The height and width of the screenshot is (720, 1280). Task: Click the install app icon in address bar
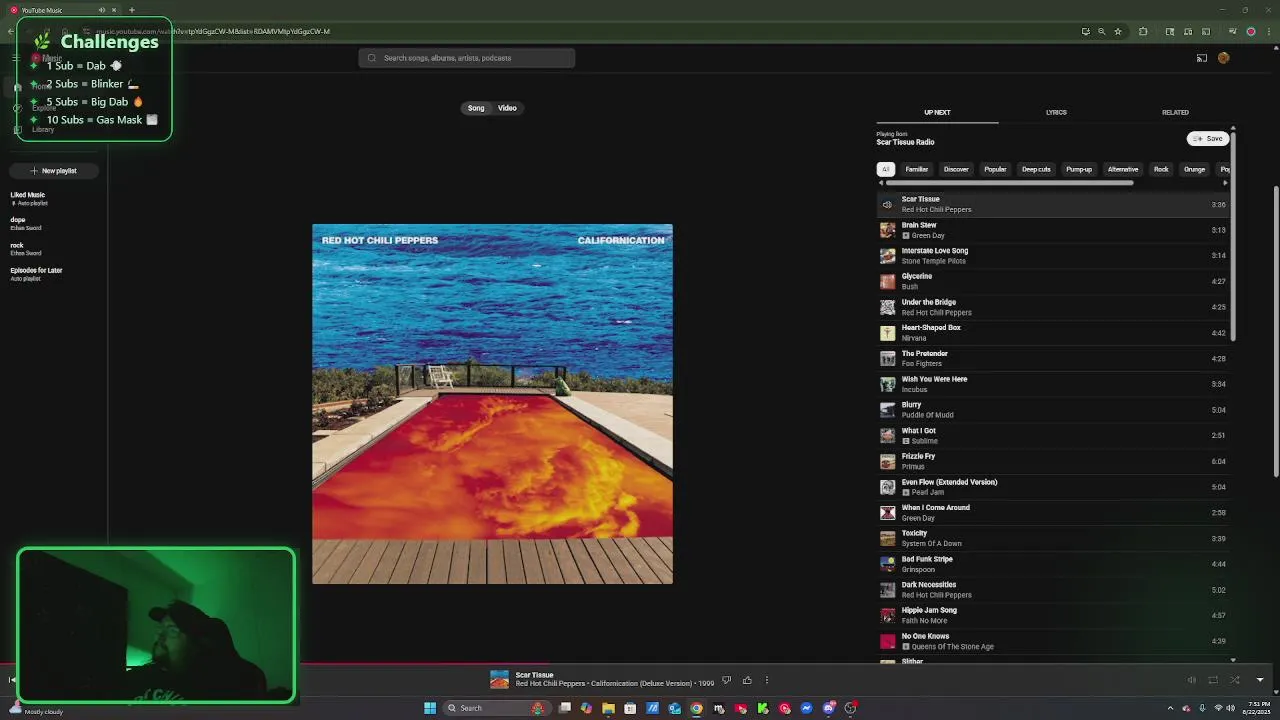coord(1086,31)
